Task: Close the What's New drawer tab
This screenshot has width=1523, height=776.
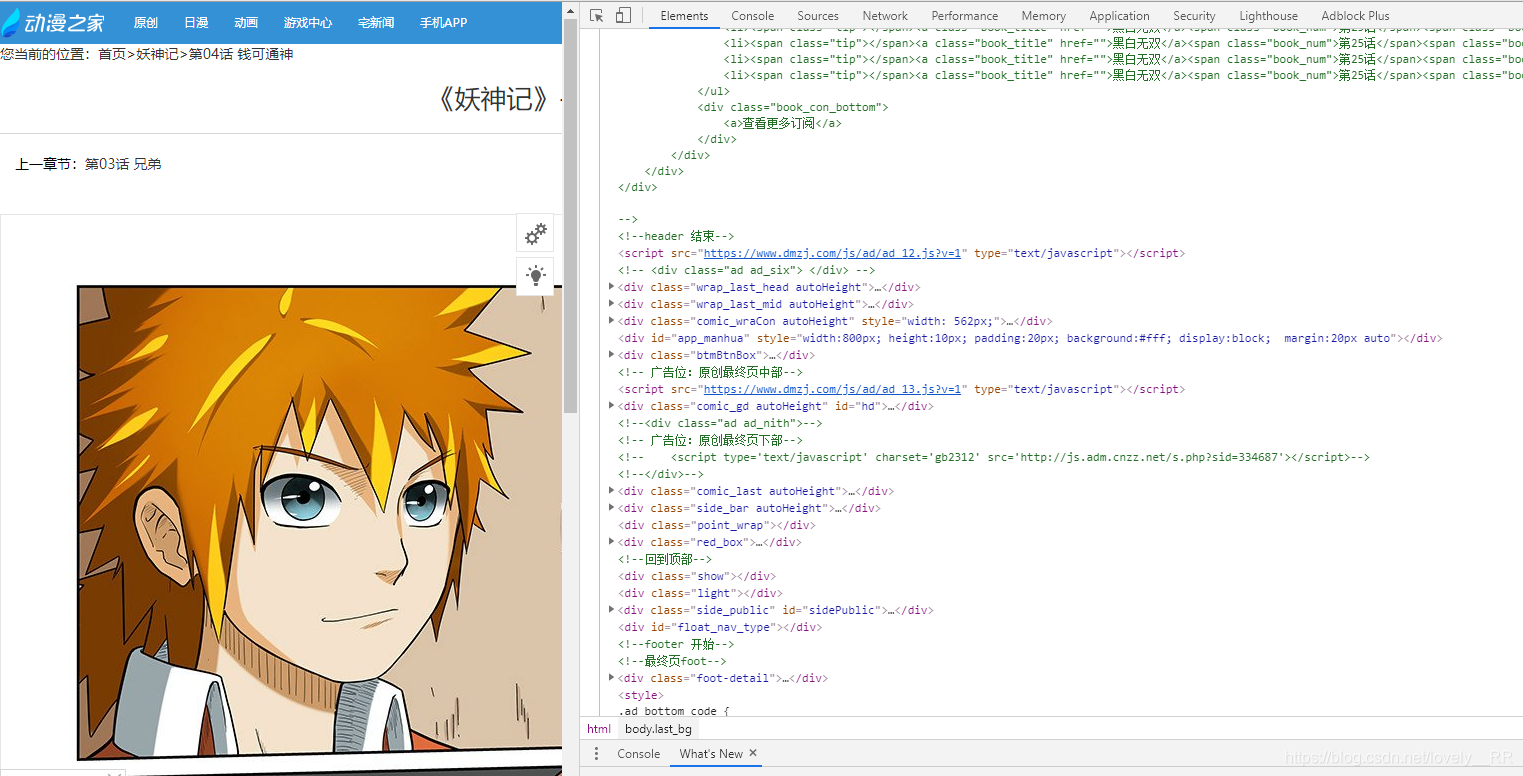Action: (753, 753)
